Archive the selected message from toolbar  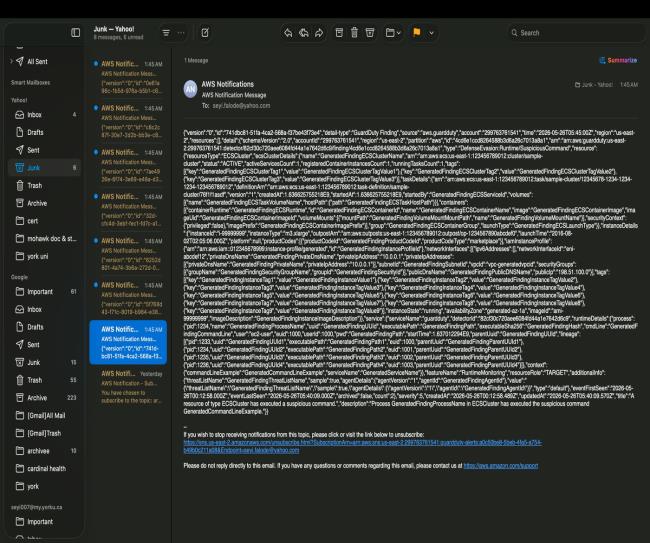pyautogui.click(x=339, y=32)
